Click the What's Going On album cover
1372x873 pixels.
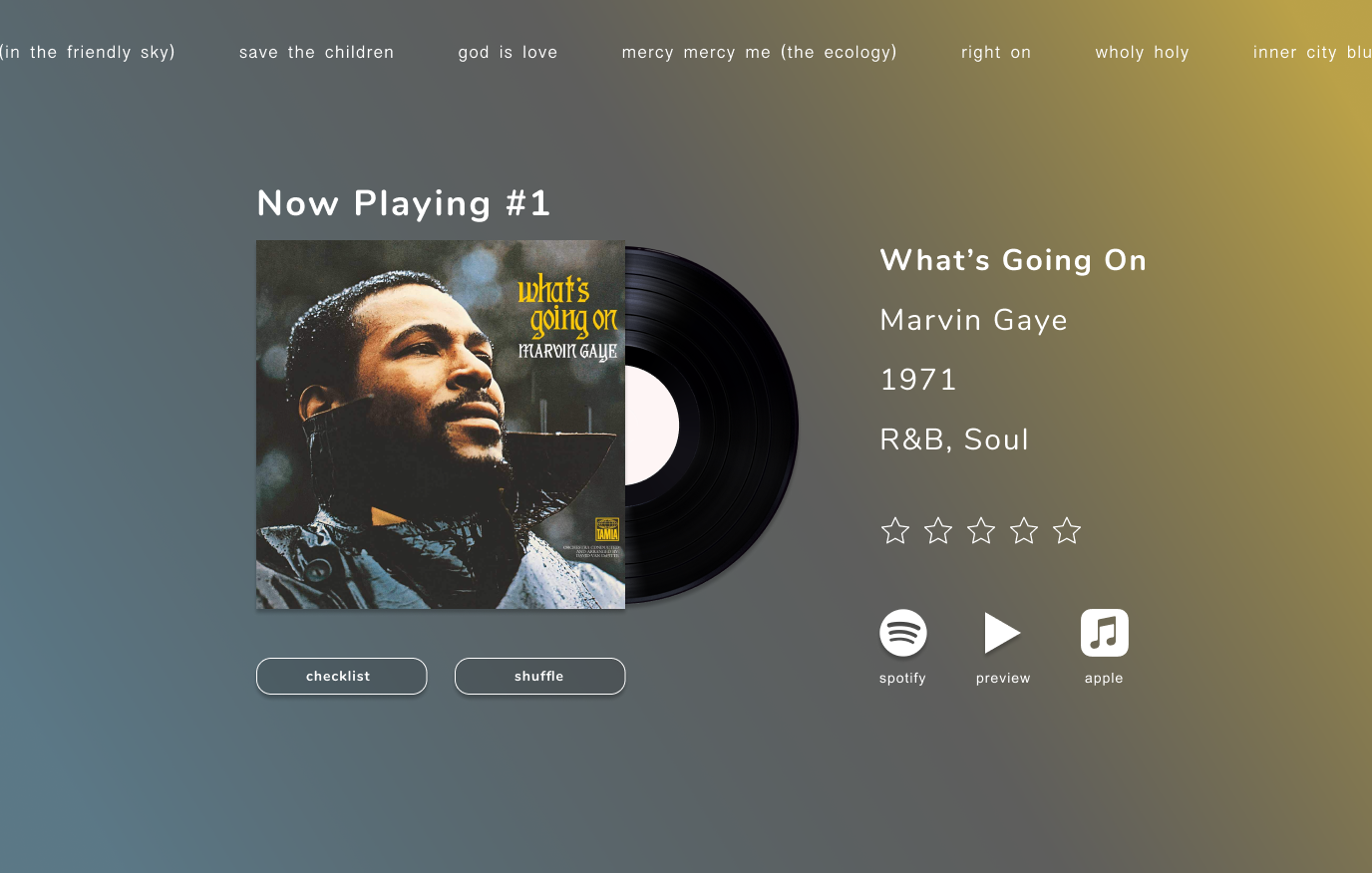(x=441, y=425)
